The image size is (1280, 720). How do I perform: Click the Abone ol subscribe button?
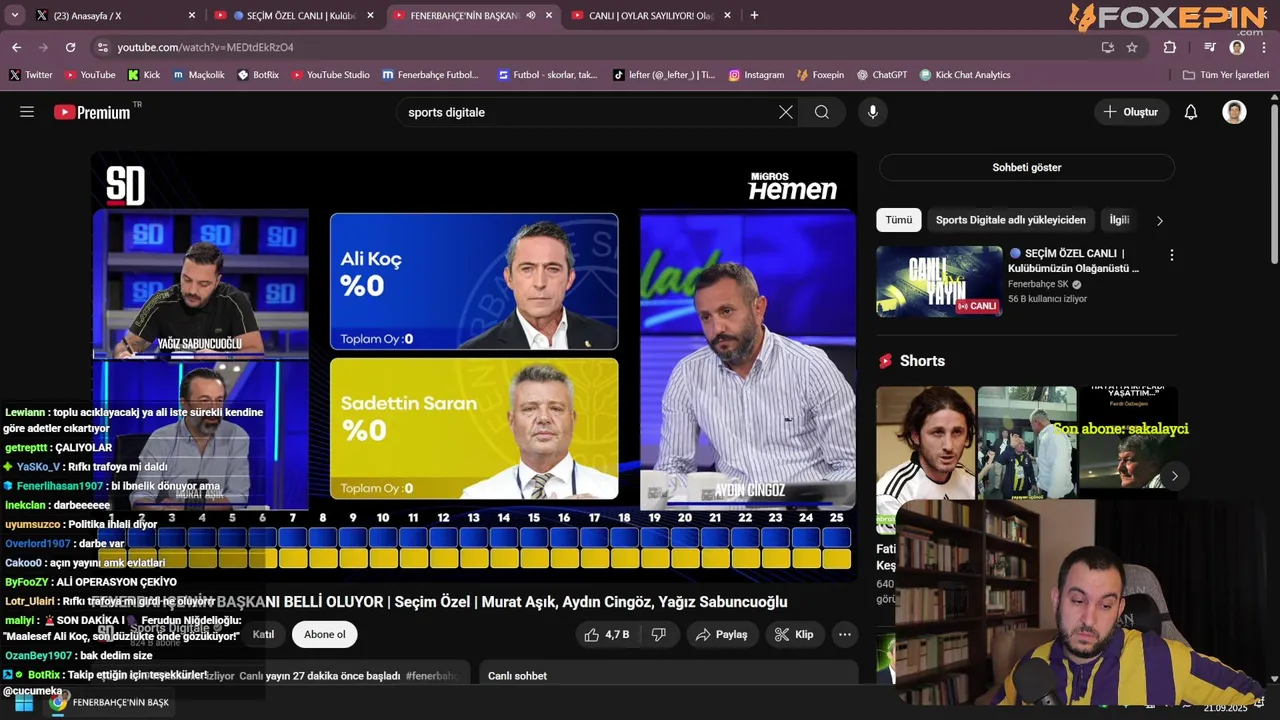(325, 635)
